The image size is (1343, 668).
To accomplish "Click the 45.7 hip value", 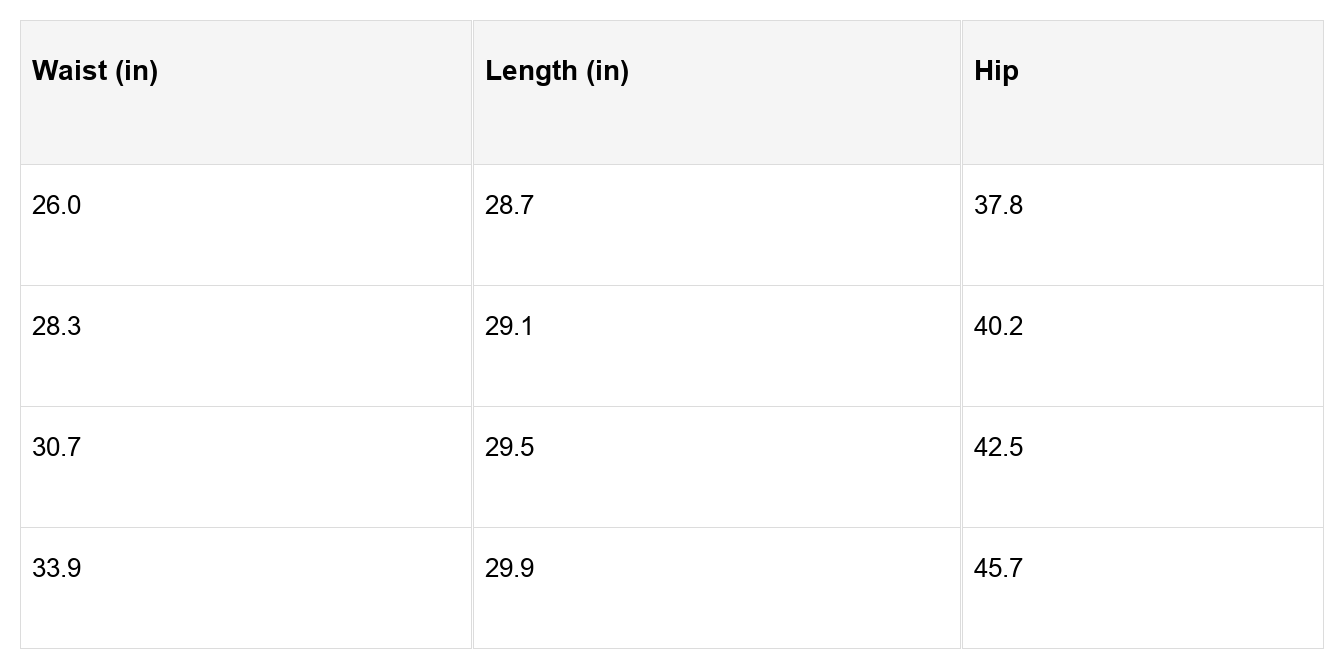I will tap(999, 569).
